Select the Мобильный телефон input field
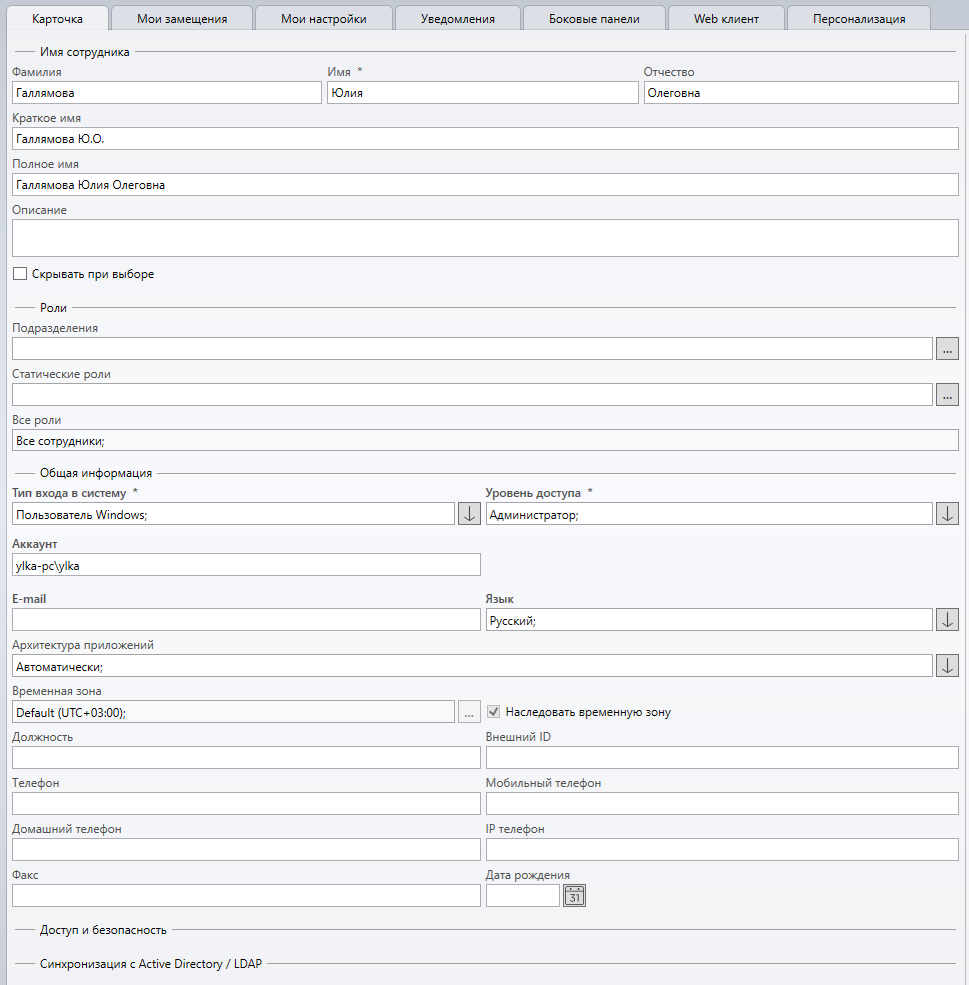Image resolution: width=969 pixels, height=985 pixels. point(721,804)
